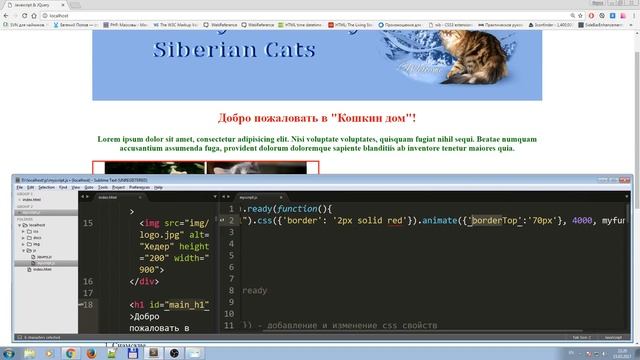
Task: Switch to Chrome in taskbar
Action: (71, 353)
